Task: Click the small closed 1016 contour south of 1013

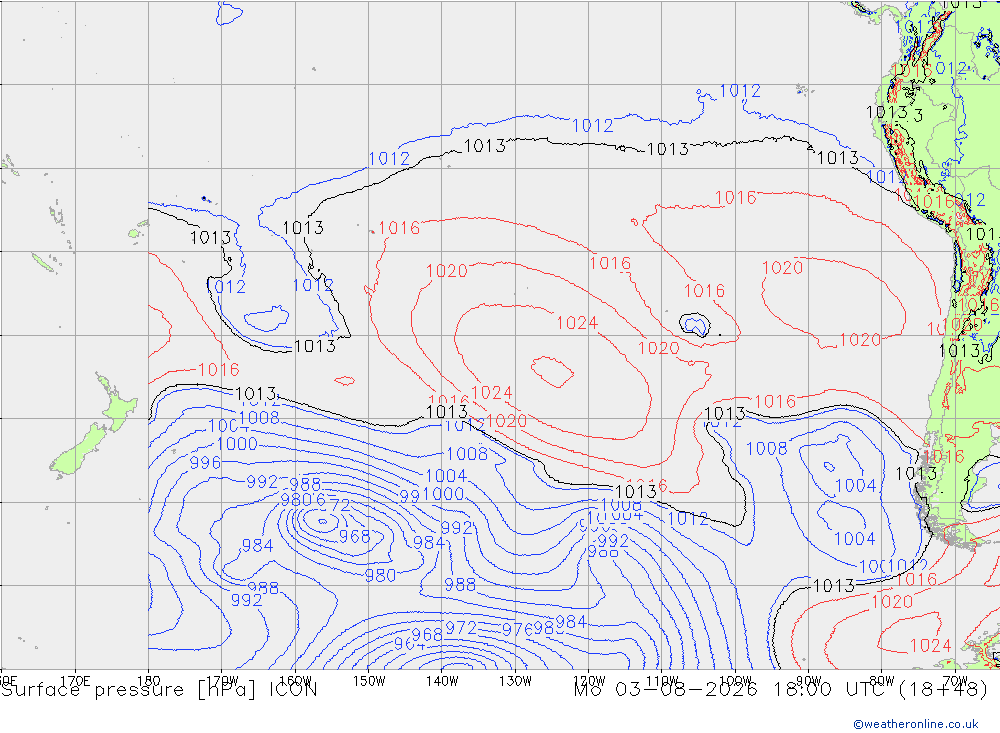Action: tap(344, 380)
